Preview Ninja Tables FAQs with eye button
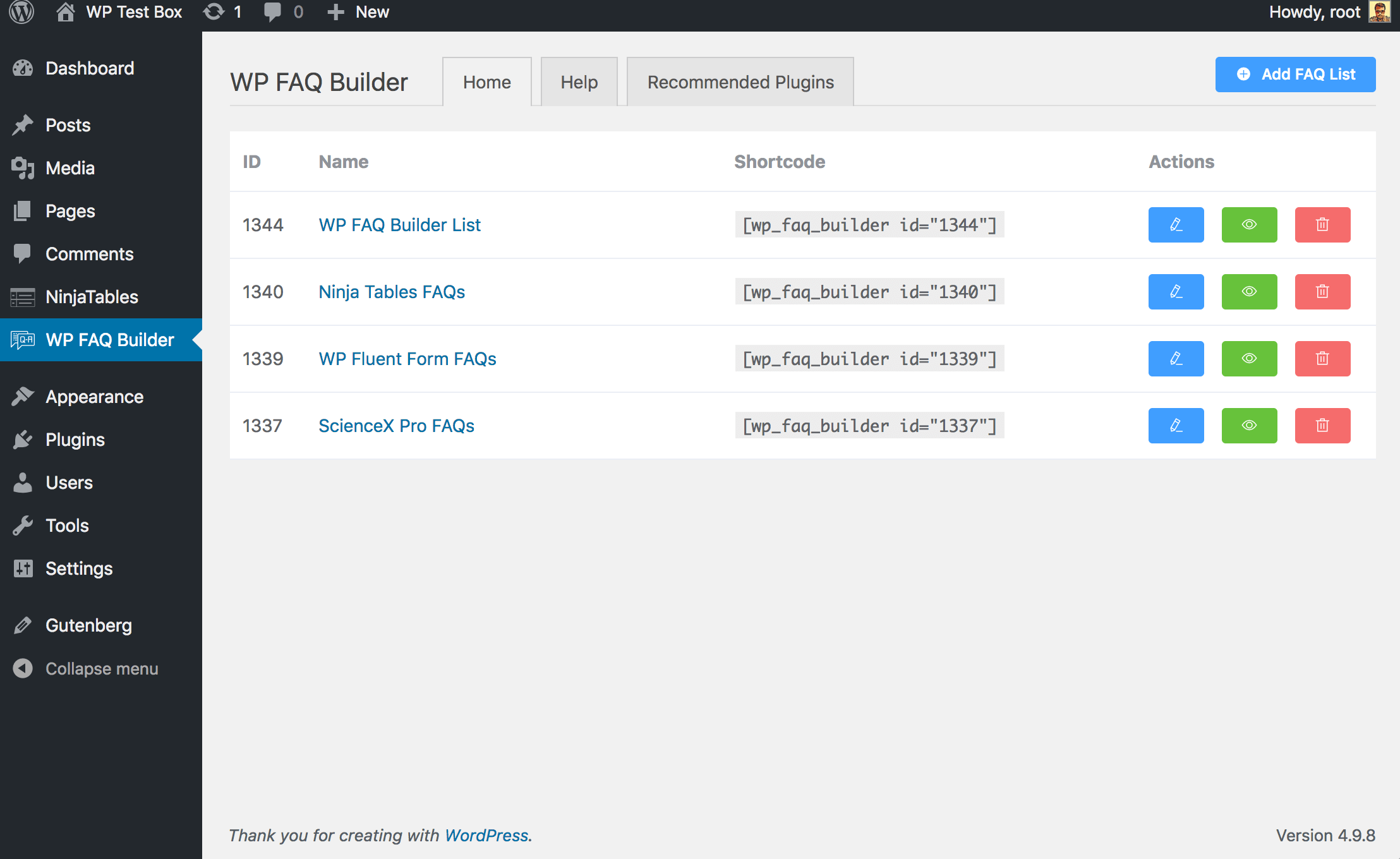 (x=1249, y=292)
